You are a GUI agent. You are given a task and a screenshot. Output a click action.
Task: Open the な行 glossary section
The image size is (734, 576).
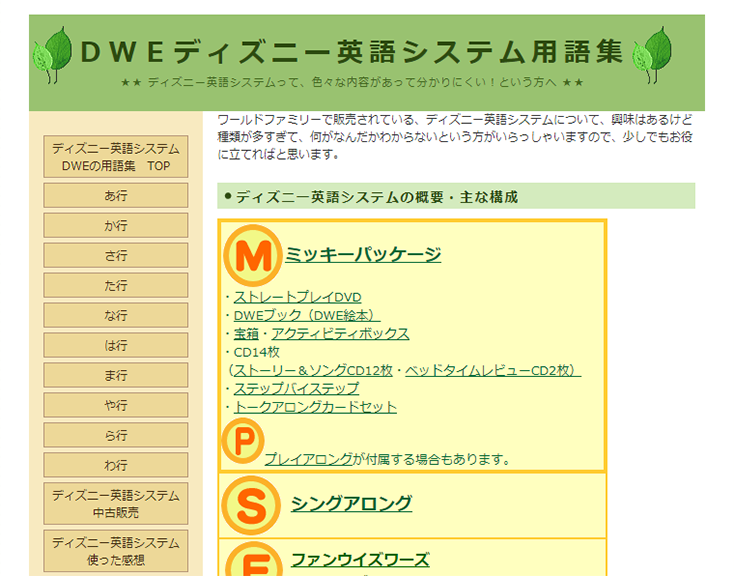point(116,315)
